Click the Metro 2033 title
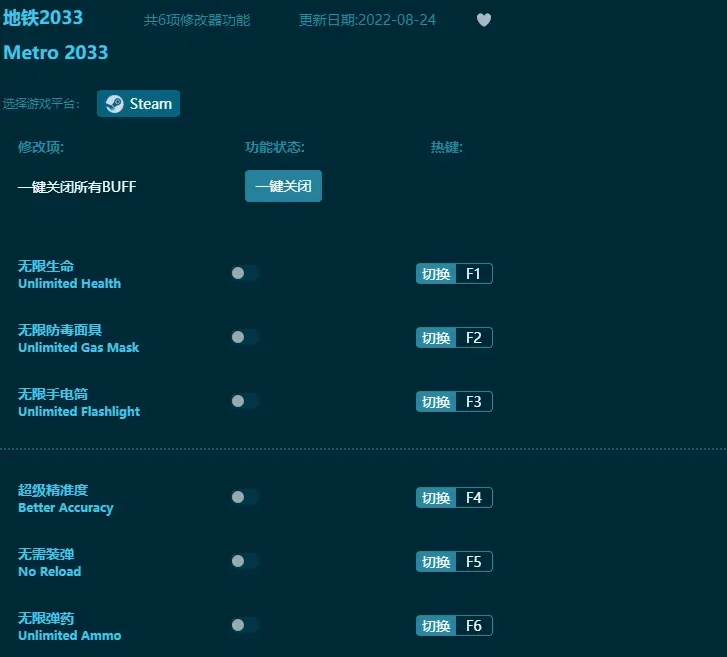727x657 pixels. tap(56, 52)
